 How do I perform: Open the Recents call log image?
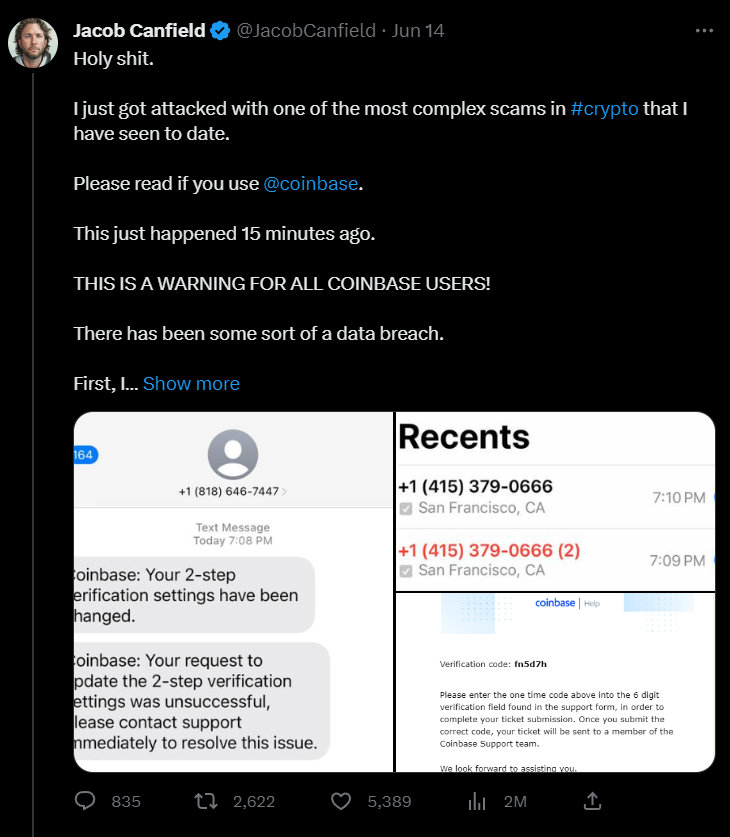(555, 501)
